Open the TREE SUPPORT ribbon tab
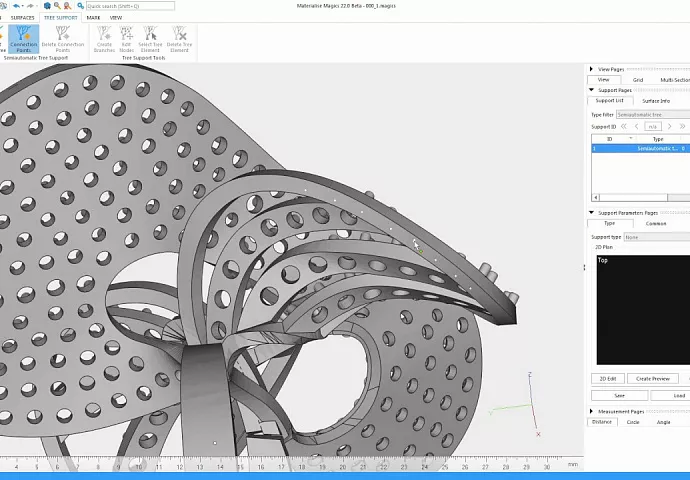 (x=61, y=18)
